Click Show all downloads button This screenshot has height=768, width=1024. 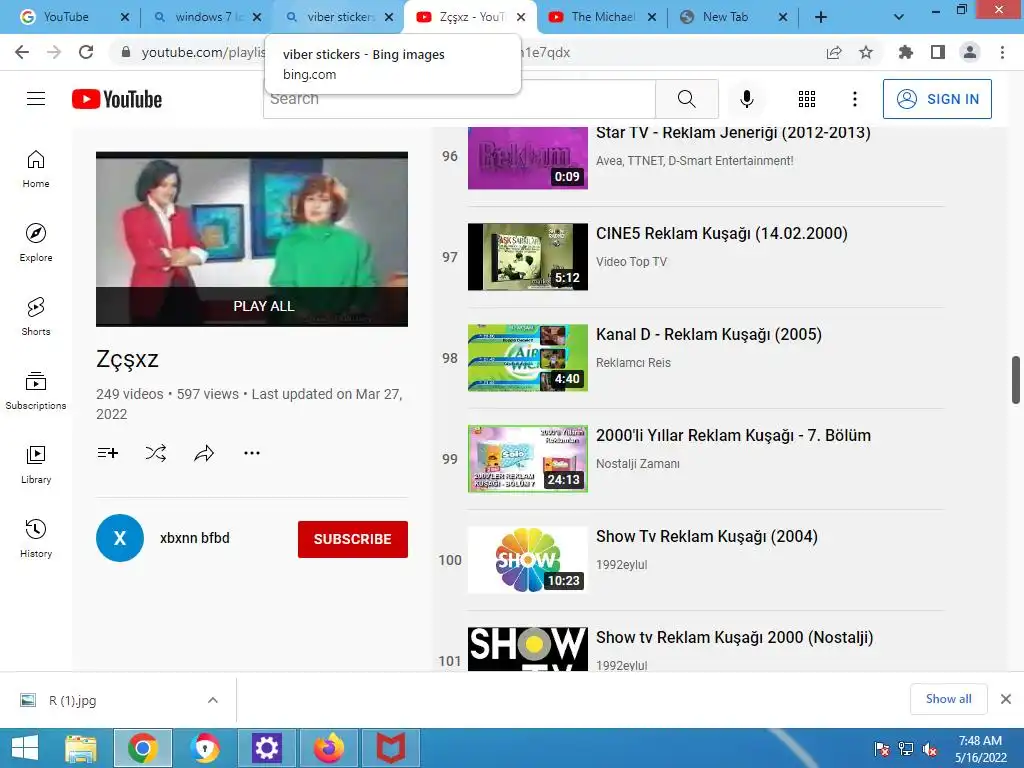pyautogui.click(x=948, y=699)
